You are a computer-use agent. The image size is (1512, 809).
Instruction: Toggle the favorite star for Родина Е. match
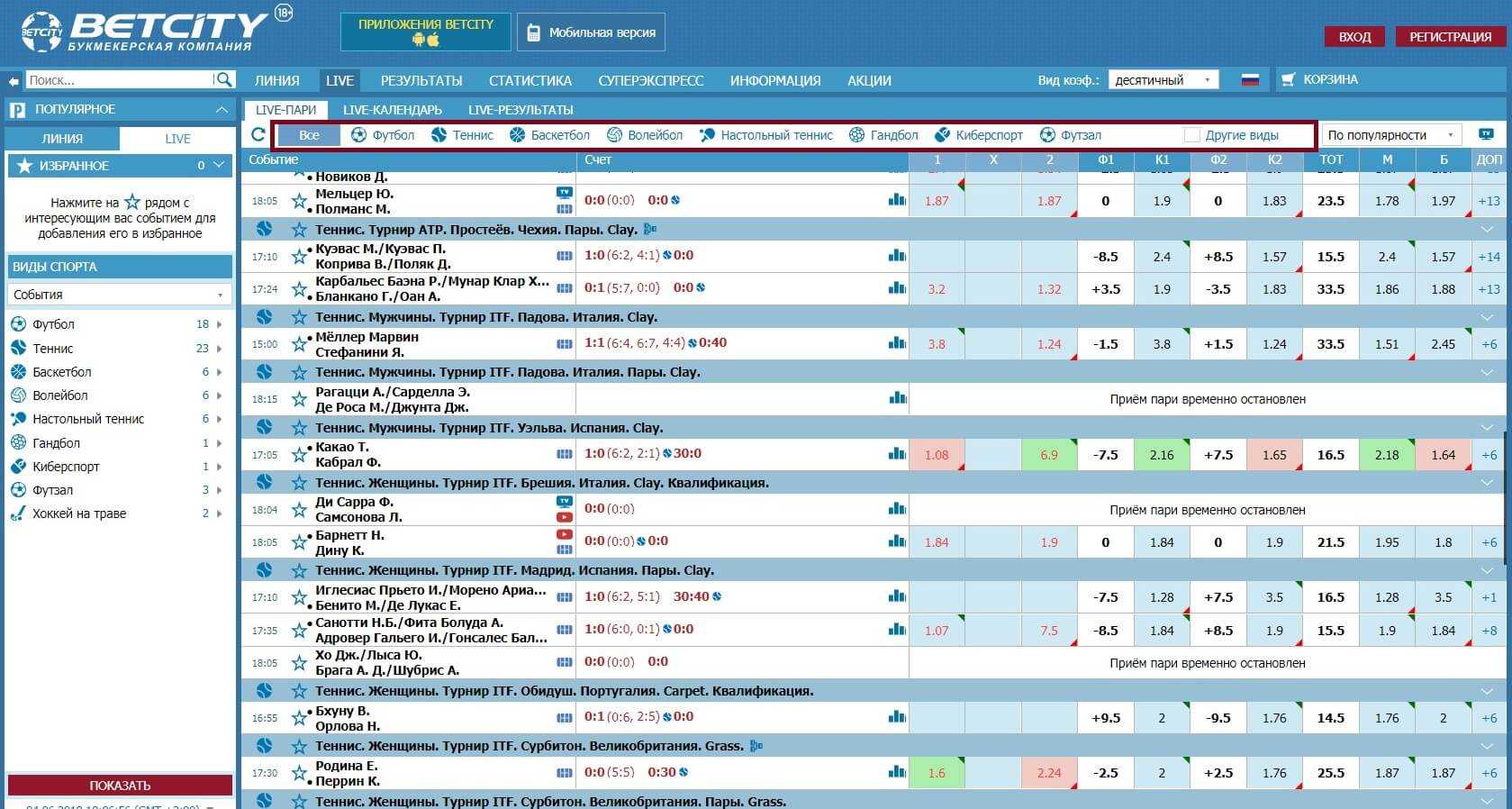[300, 774]
